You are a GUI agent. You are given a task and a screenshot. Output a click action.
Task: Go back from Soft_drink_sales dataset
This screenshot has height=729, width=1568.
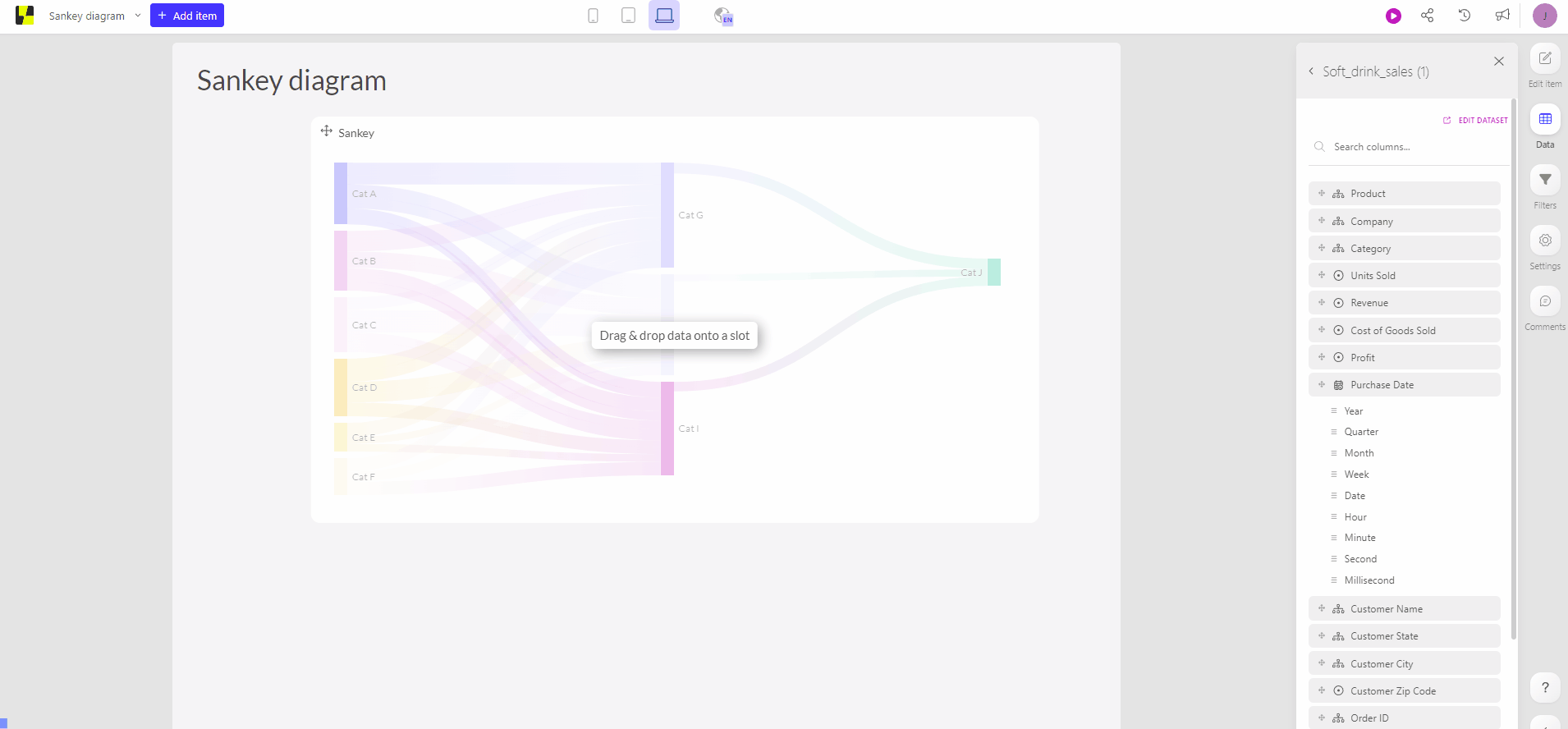click(1311, 71)
